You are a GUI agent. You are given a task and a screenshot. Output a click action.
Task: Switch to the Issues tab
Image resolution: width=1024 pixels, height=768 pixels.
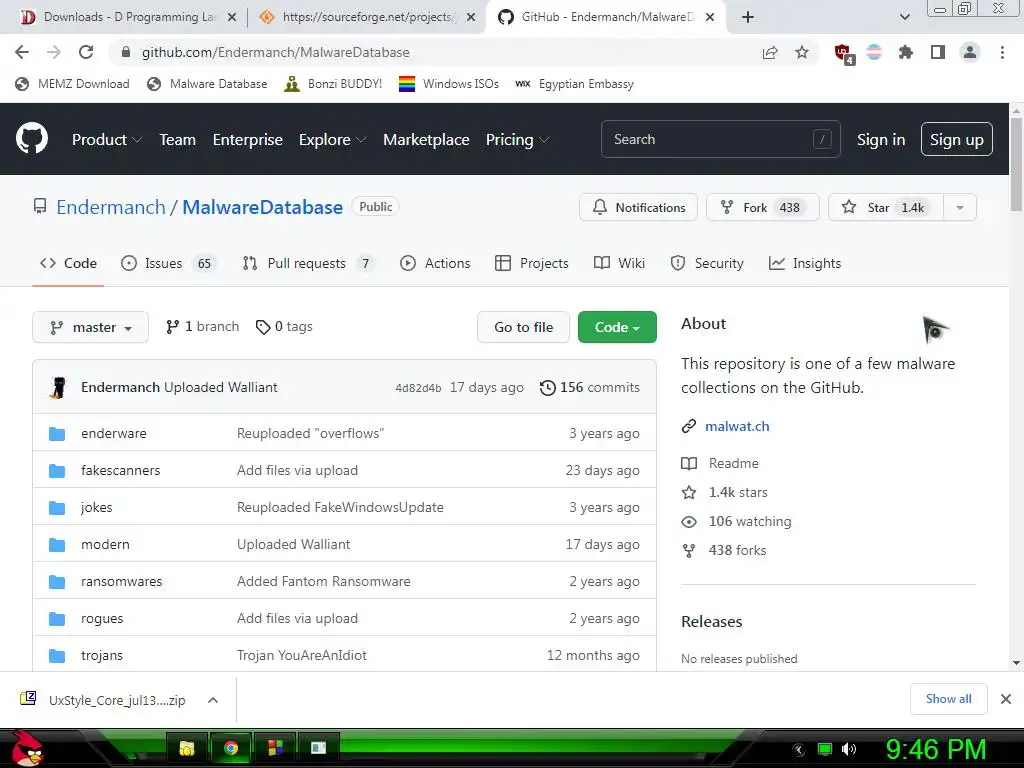click(168, 263)
